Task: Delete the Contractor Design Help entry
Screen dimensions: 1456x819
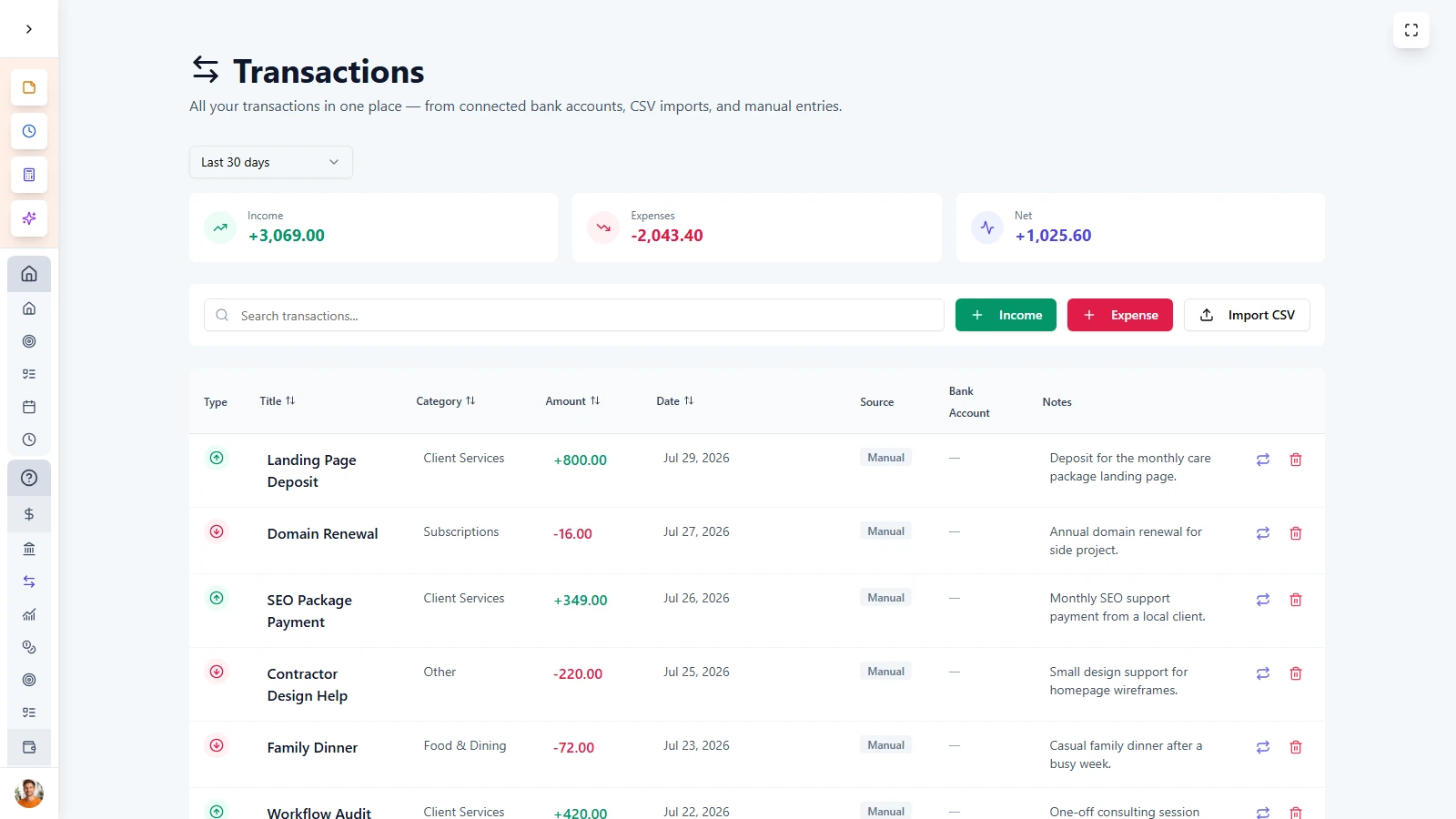Action: [x=1296, y=673]
